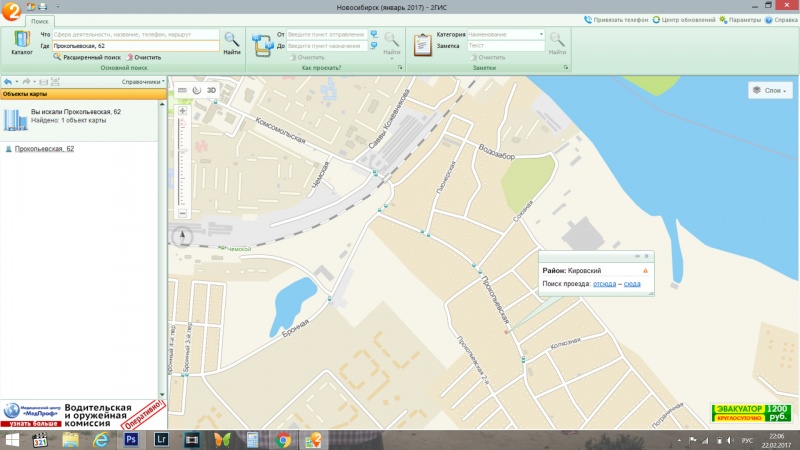Pick the destination point on the map via the icon
The image size is (800, 450).
pos(374,46)
